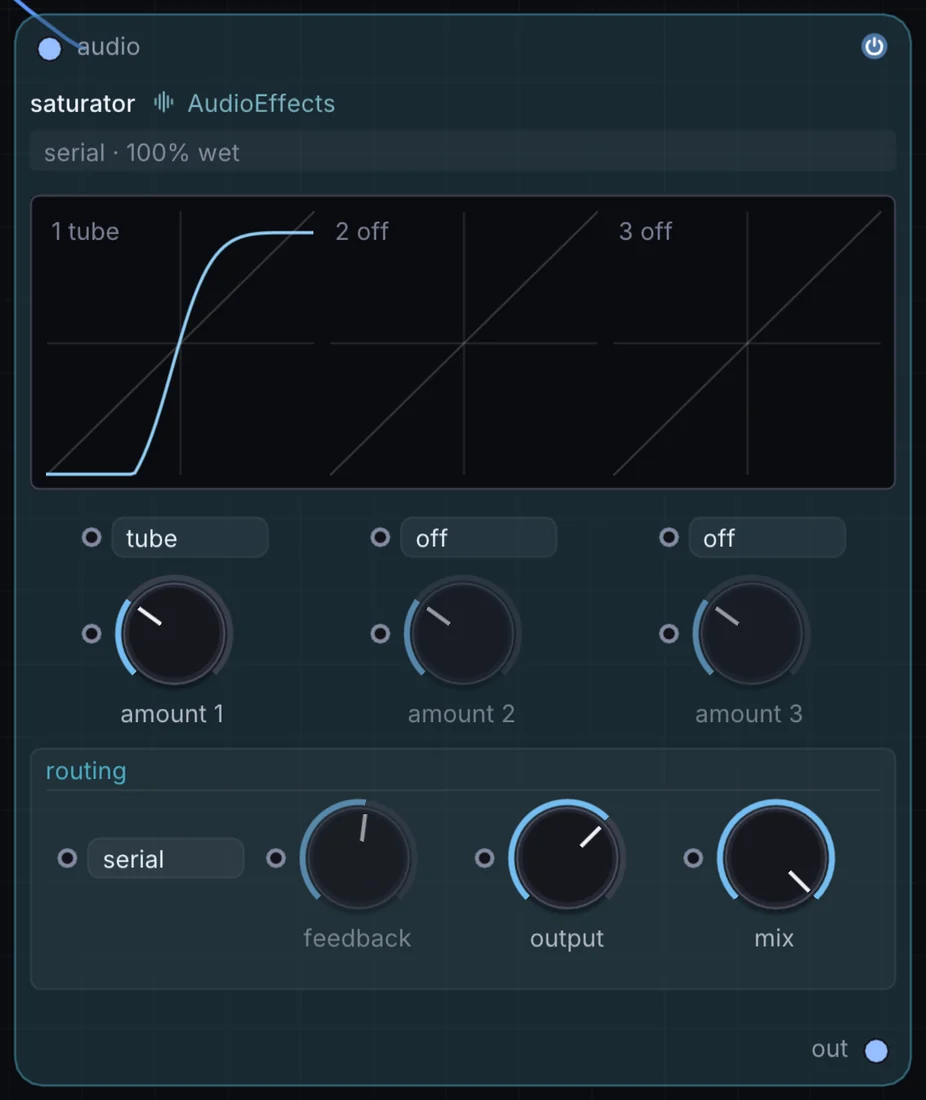Click the modulation port beside amount 2 knob
Screen dimensions: 926x1100
pos(380,633)
